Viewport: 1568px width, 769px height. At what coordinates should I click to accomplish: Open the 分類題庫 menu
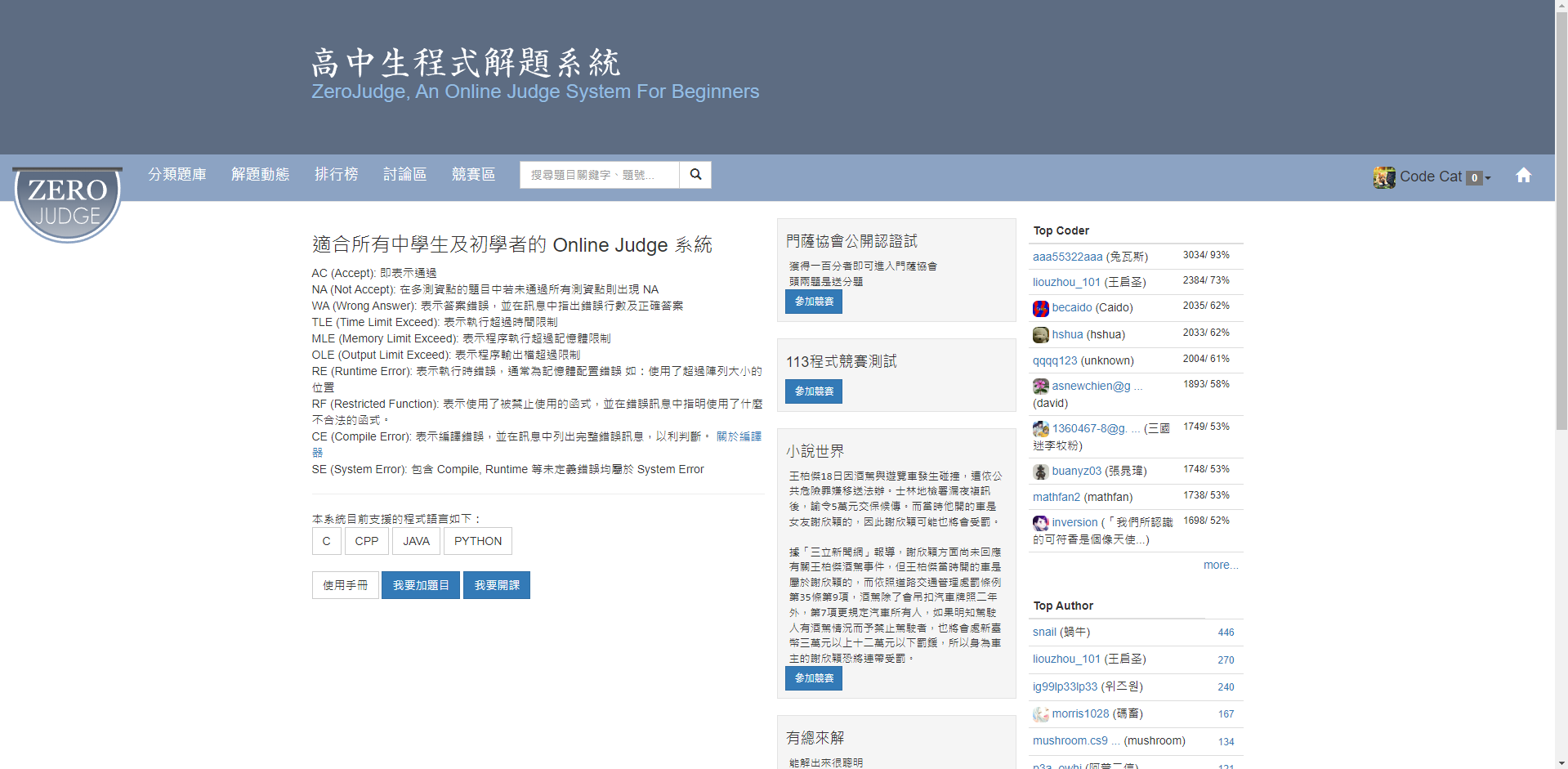(176, 175)
